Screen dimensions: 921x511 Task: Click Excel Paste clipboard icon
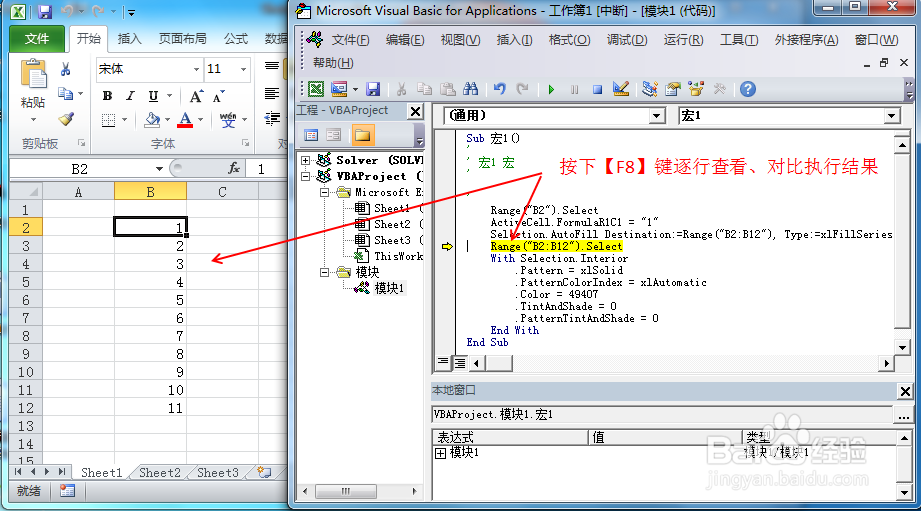click(x=33, y=75)
